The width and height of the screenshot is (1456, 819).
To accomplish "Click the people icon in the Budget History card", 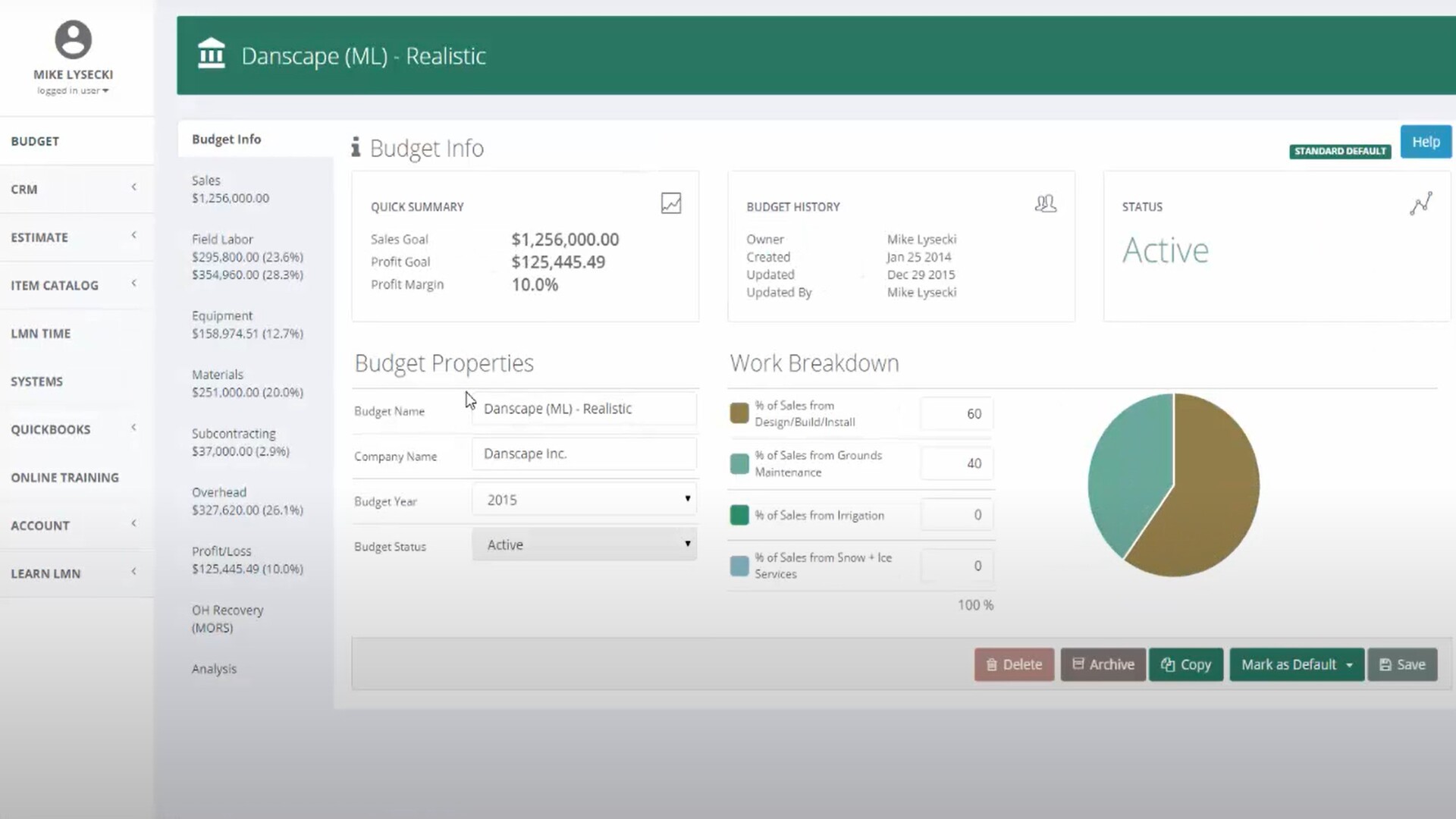I will point(1046,202).
